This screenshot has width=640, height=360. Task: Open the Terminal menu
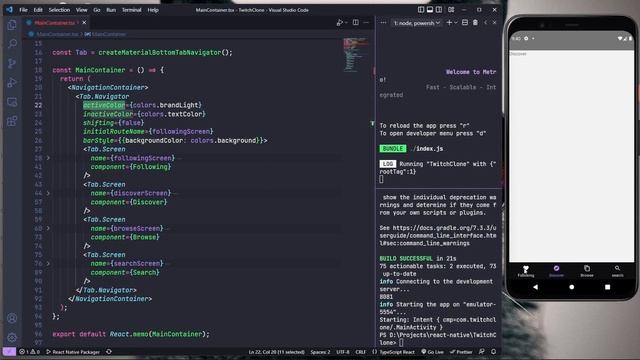click(x=131, y=10)
